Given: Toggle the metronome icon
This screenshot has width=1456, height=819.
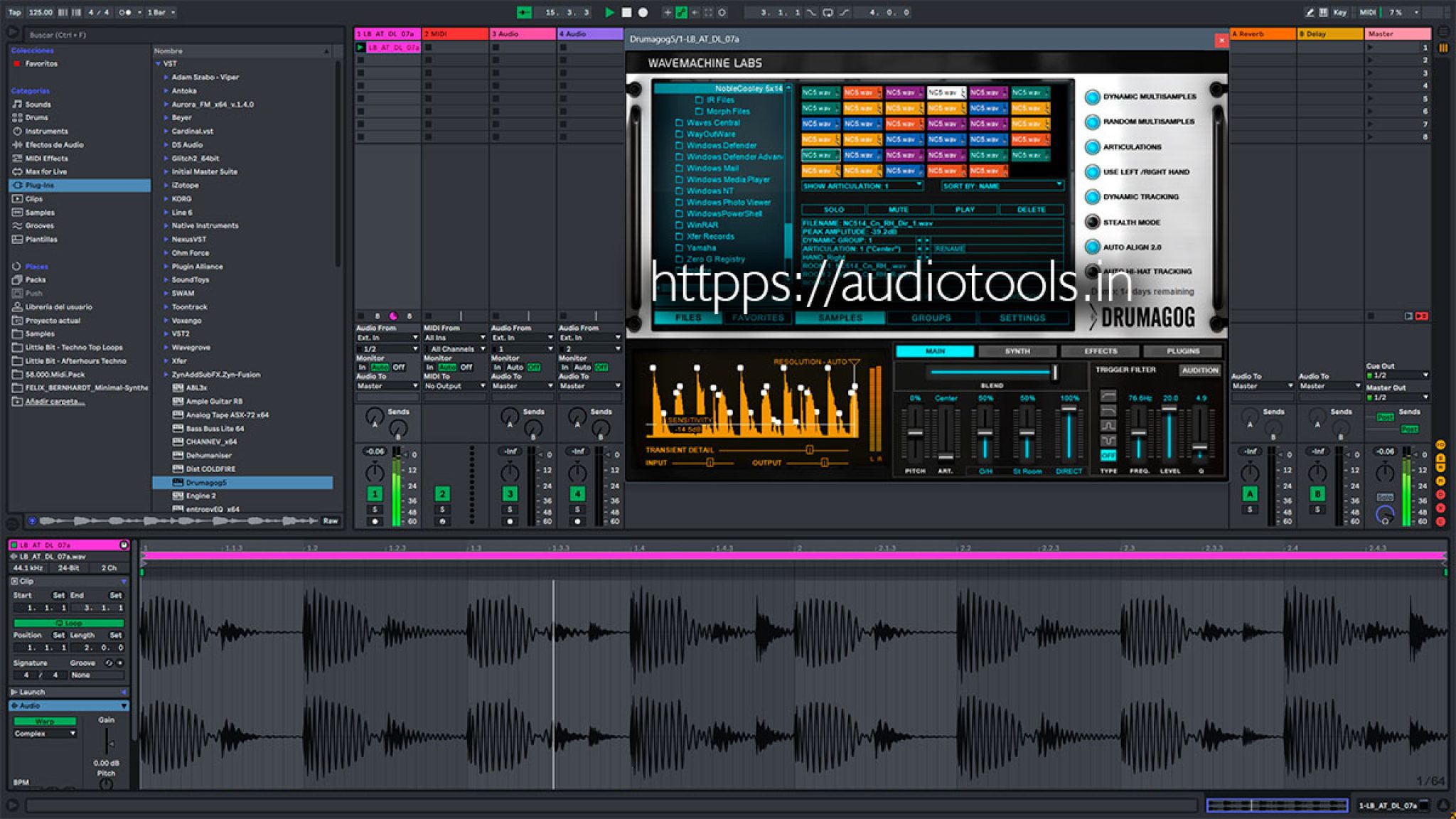Looking at the screenshot, I should 124,12.
